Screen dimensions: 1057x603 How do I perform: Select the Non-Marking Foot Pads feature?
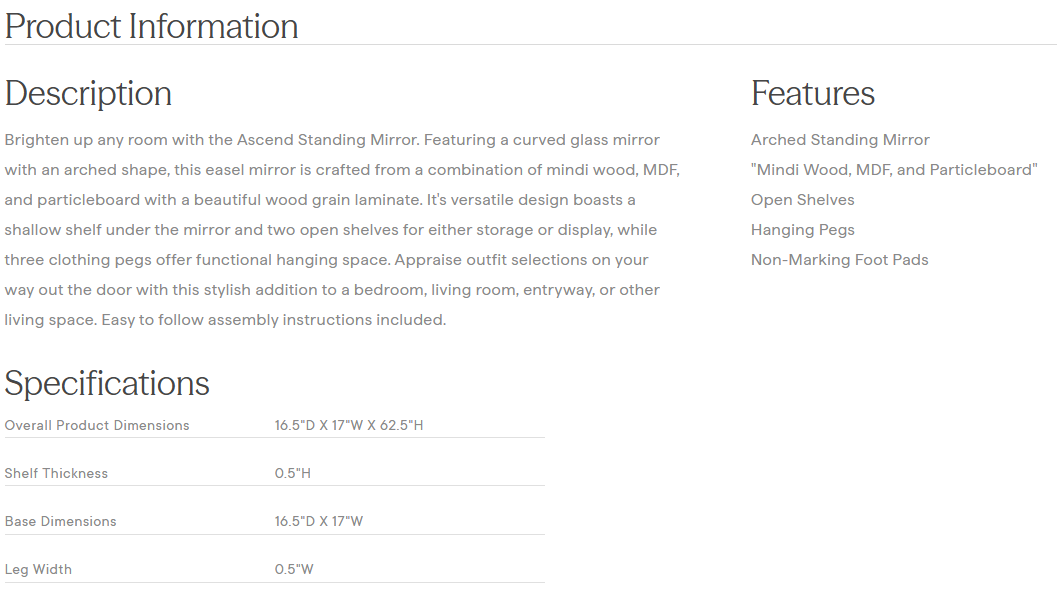tap(839, 260)
